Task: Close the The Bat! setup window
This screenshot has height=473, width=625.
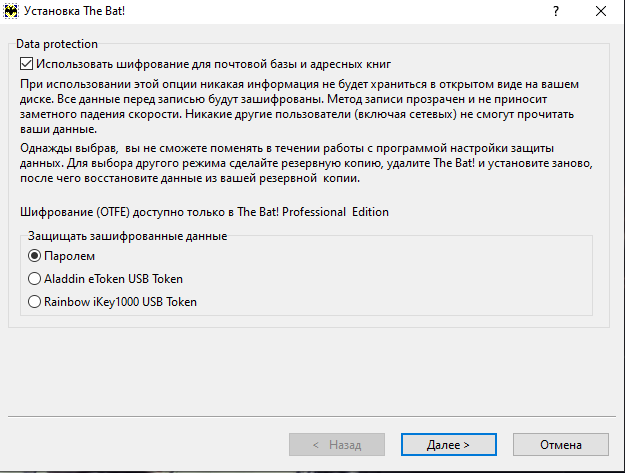Action: 601,11
